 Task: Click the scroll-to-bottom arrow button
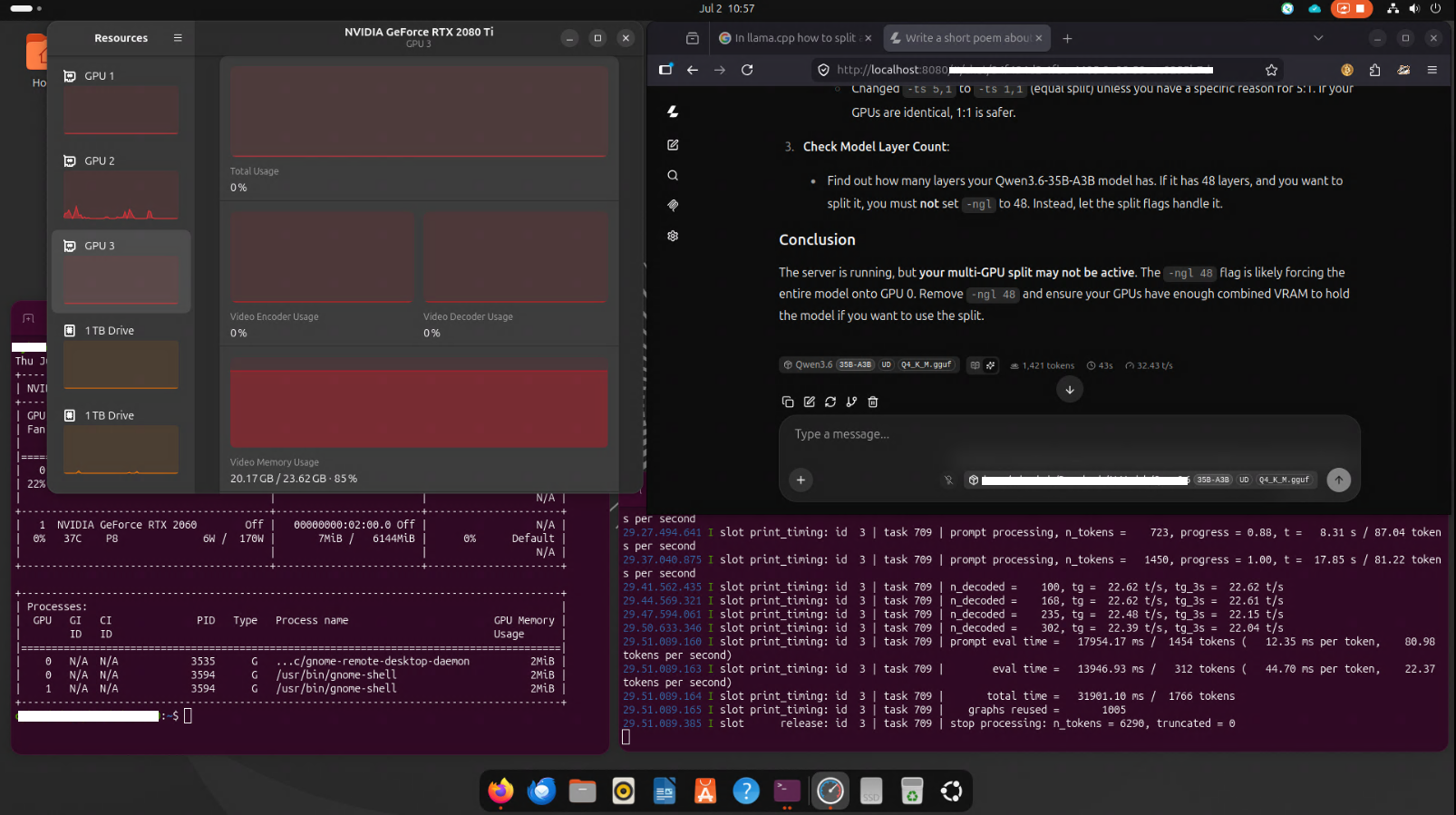[x=1070, y=390]
